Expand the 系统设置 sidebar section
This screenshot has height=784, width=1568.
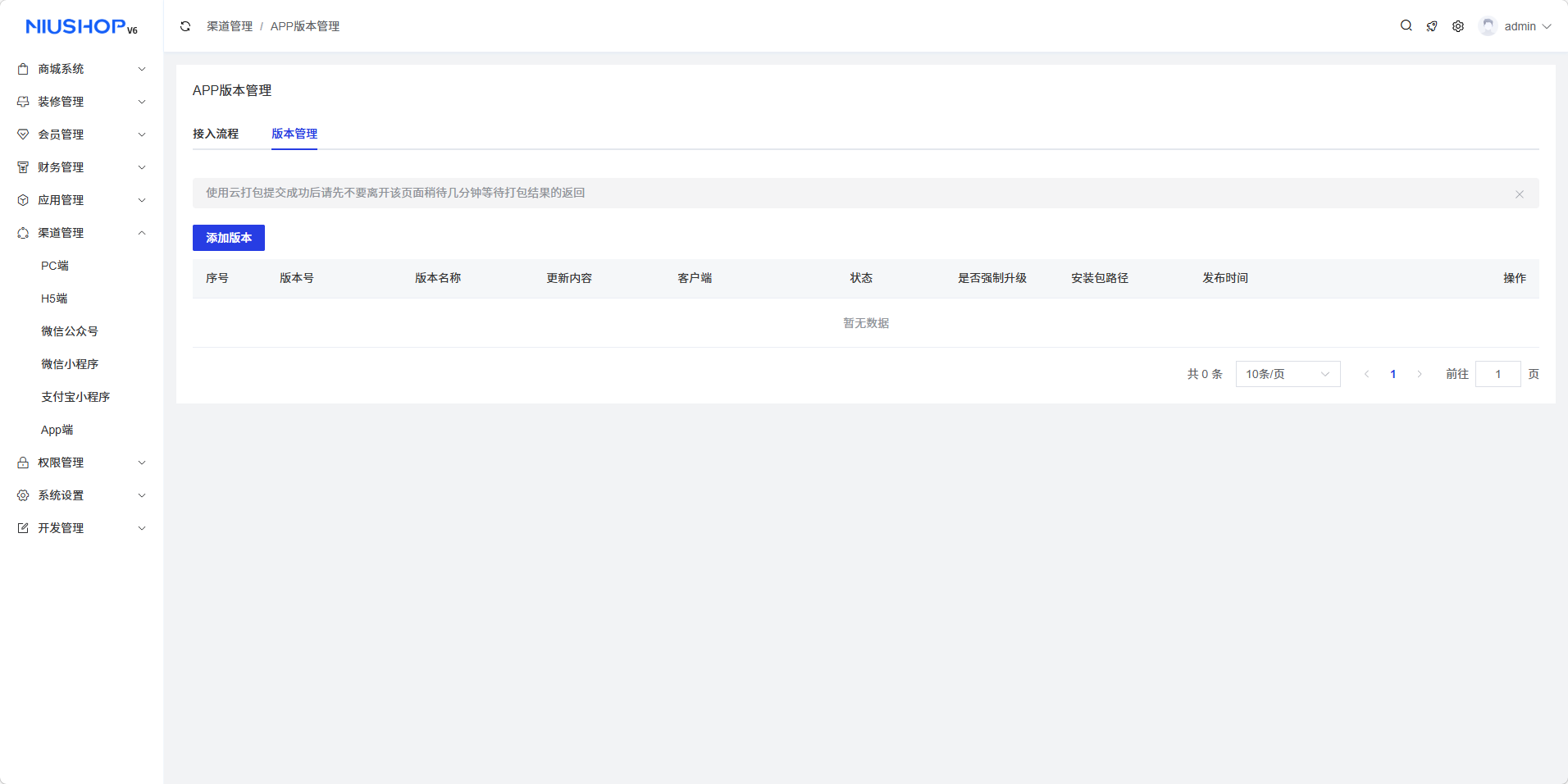(81, 495)
